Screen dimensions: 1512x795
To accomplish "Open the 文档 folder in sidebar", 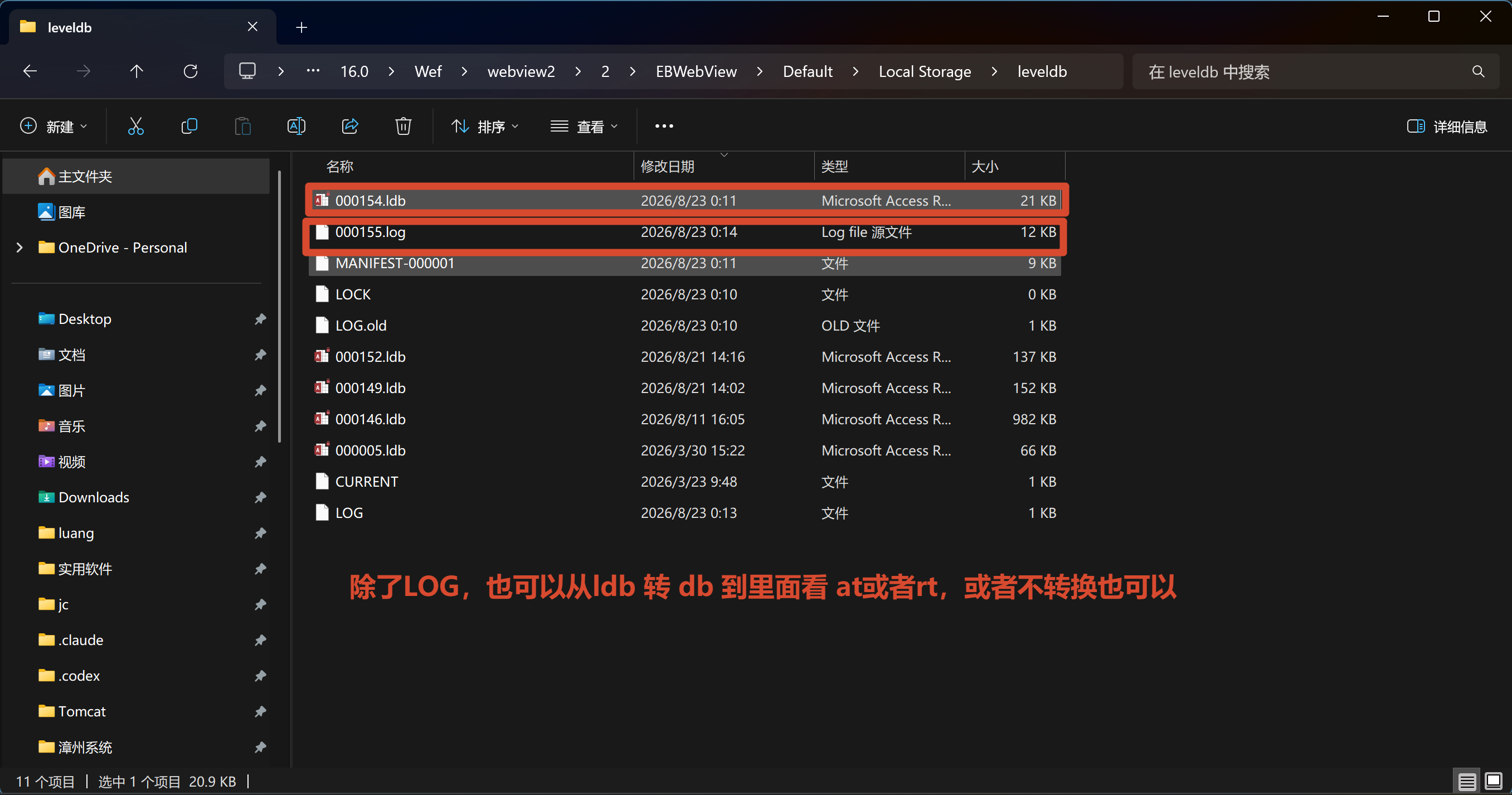I will [x=136, y=355].
